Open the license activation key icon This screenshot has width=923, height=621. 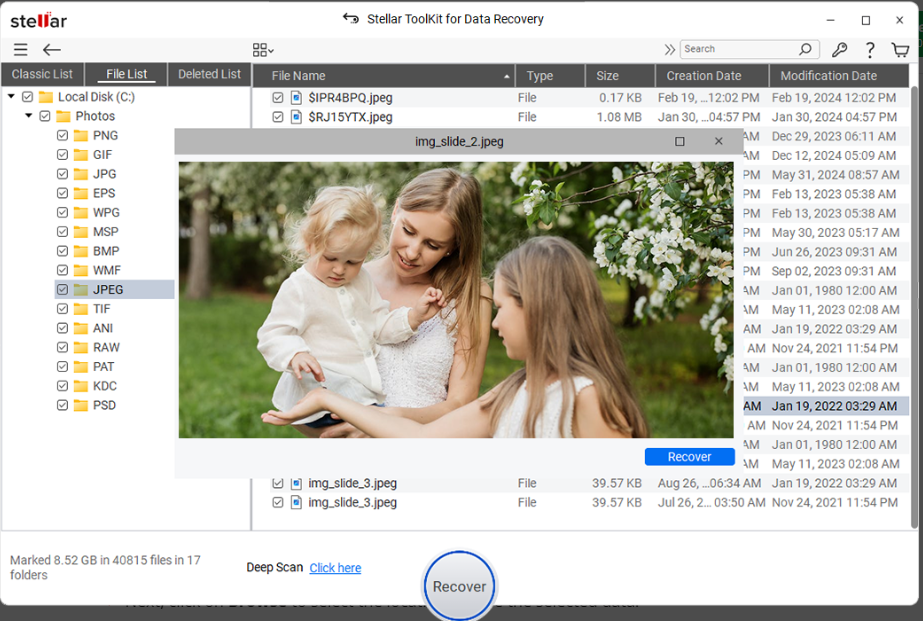(840, 49)
